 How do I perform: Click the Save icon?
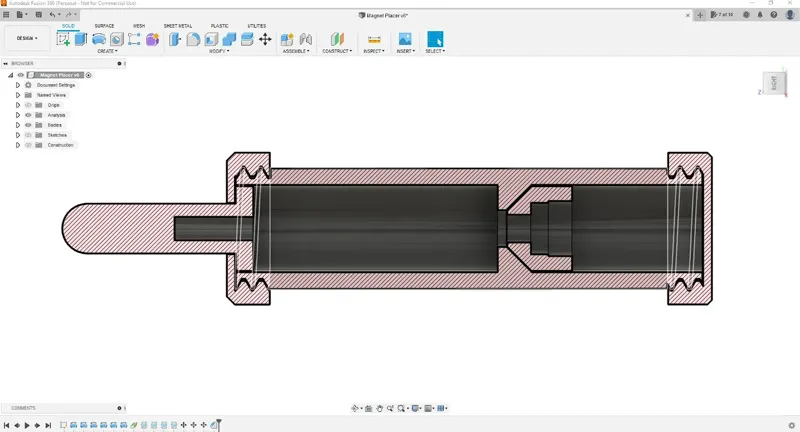(38, 15)
